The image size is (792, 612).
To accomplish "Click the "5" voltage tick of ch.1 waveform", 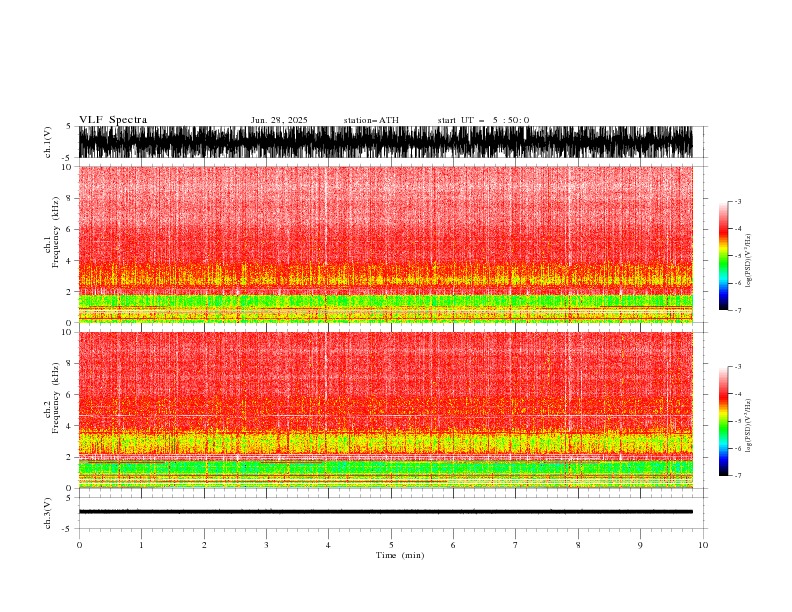I will [x=69, y=127].
